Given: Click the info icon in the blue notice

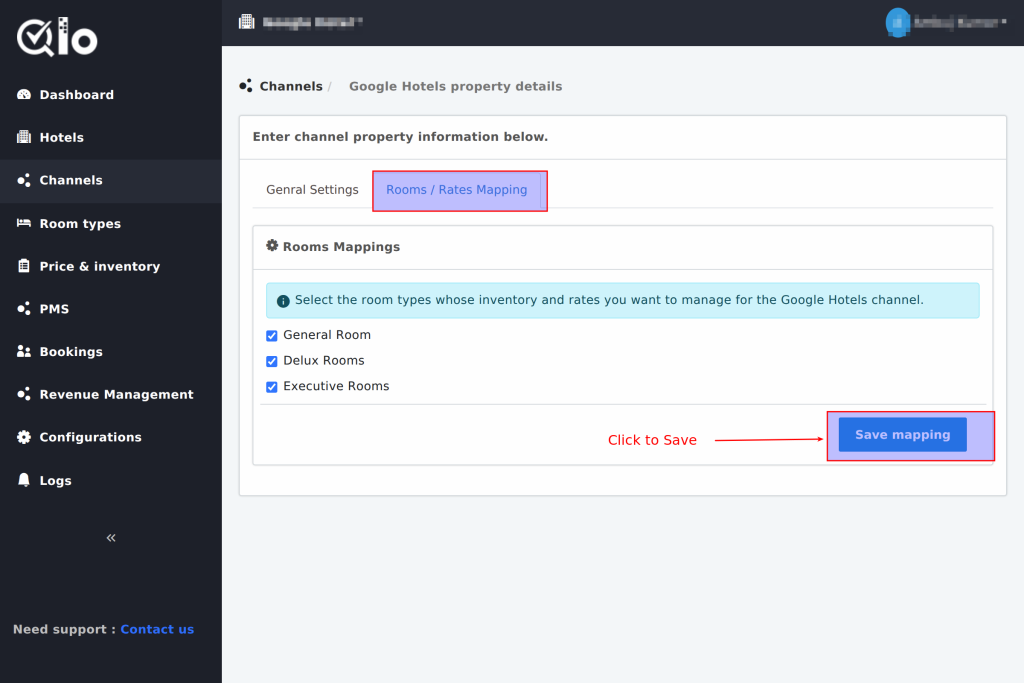Looking at the screenshot, I should [x=283, y=301].
